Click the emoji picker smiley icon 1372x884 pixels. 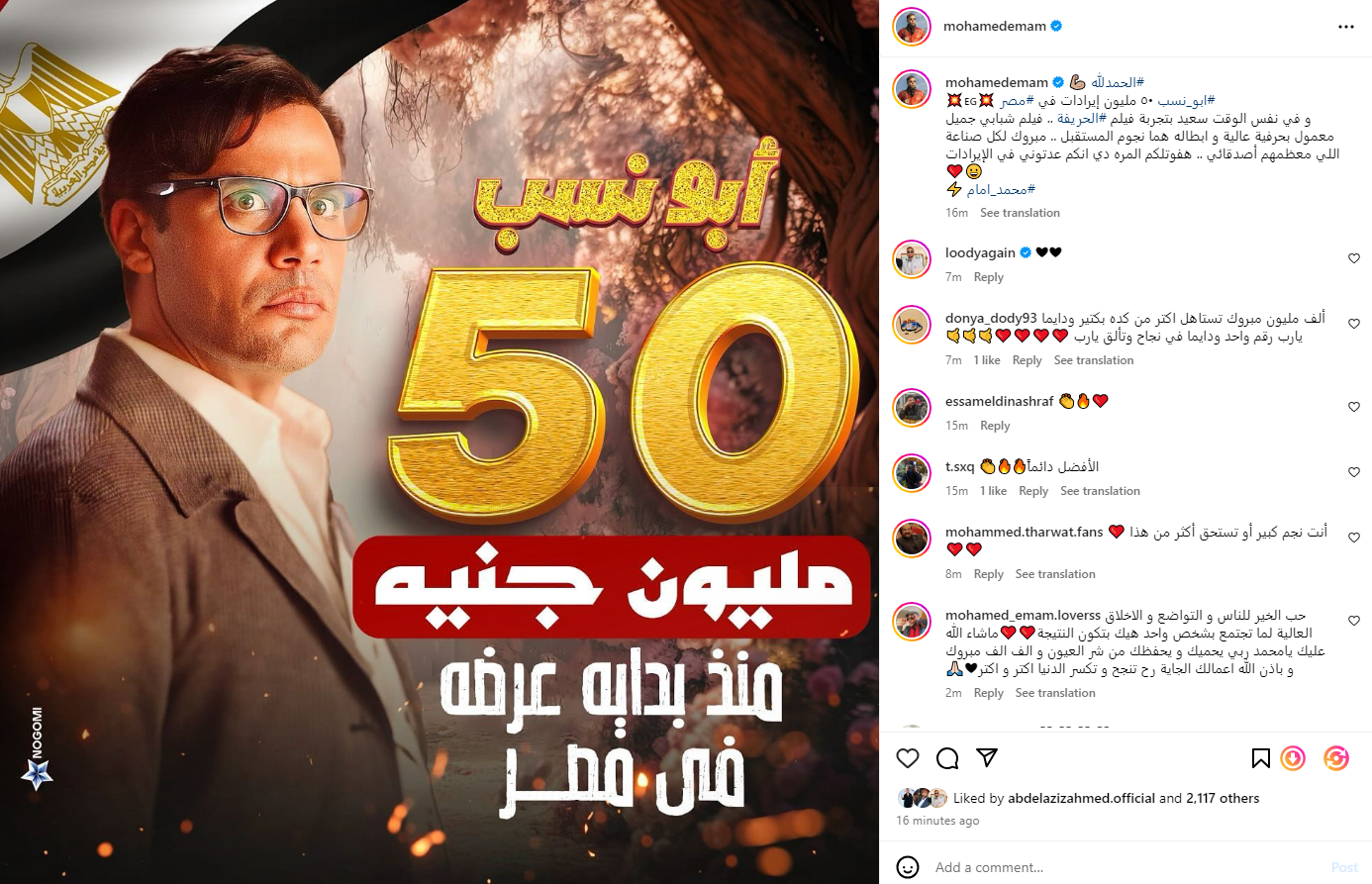pyautogui.click(x=908, y=867)
